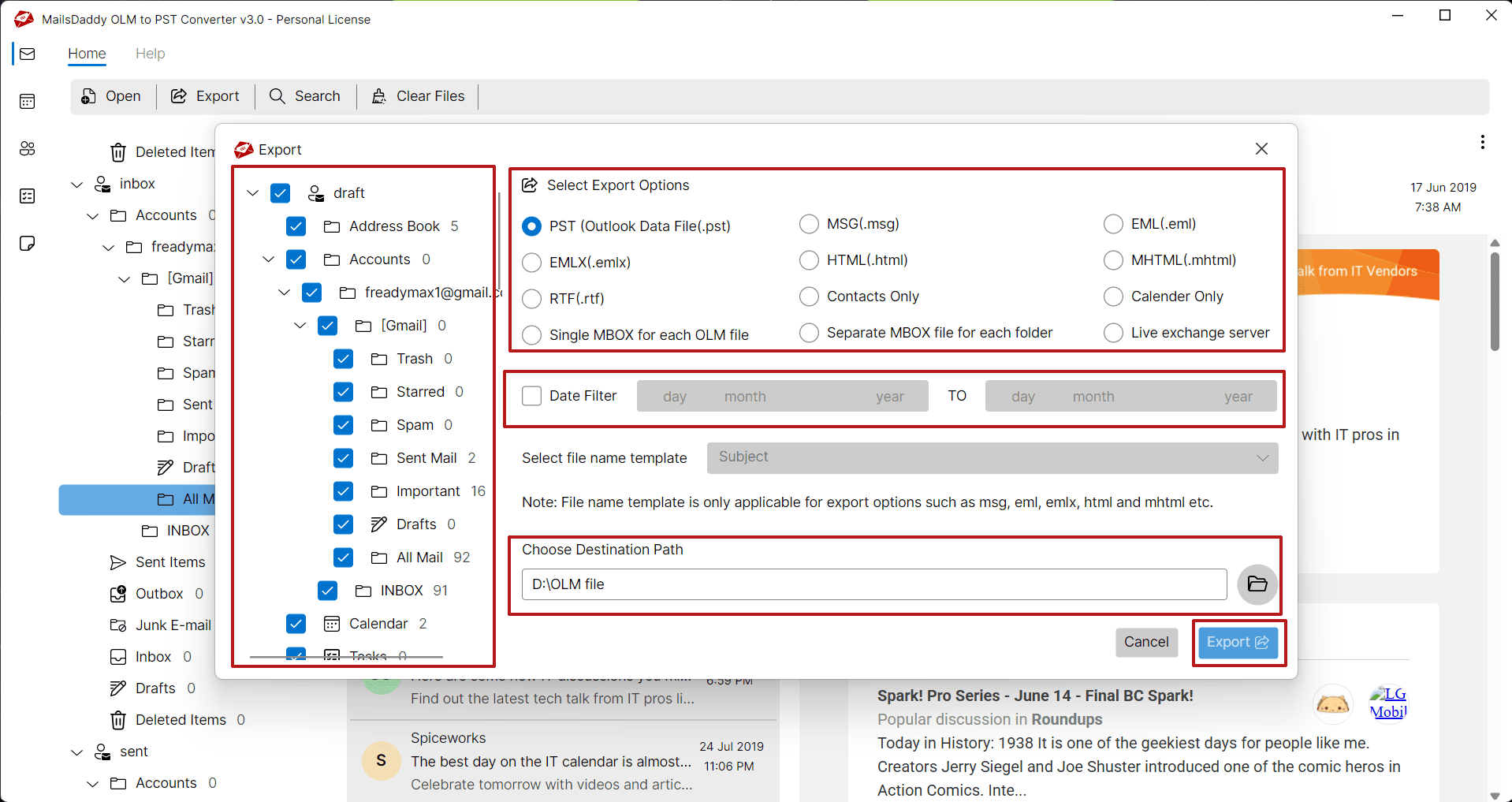Browse for destination folder icon
This screenshot has width=1512, height=802.
coord(1257,584)
